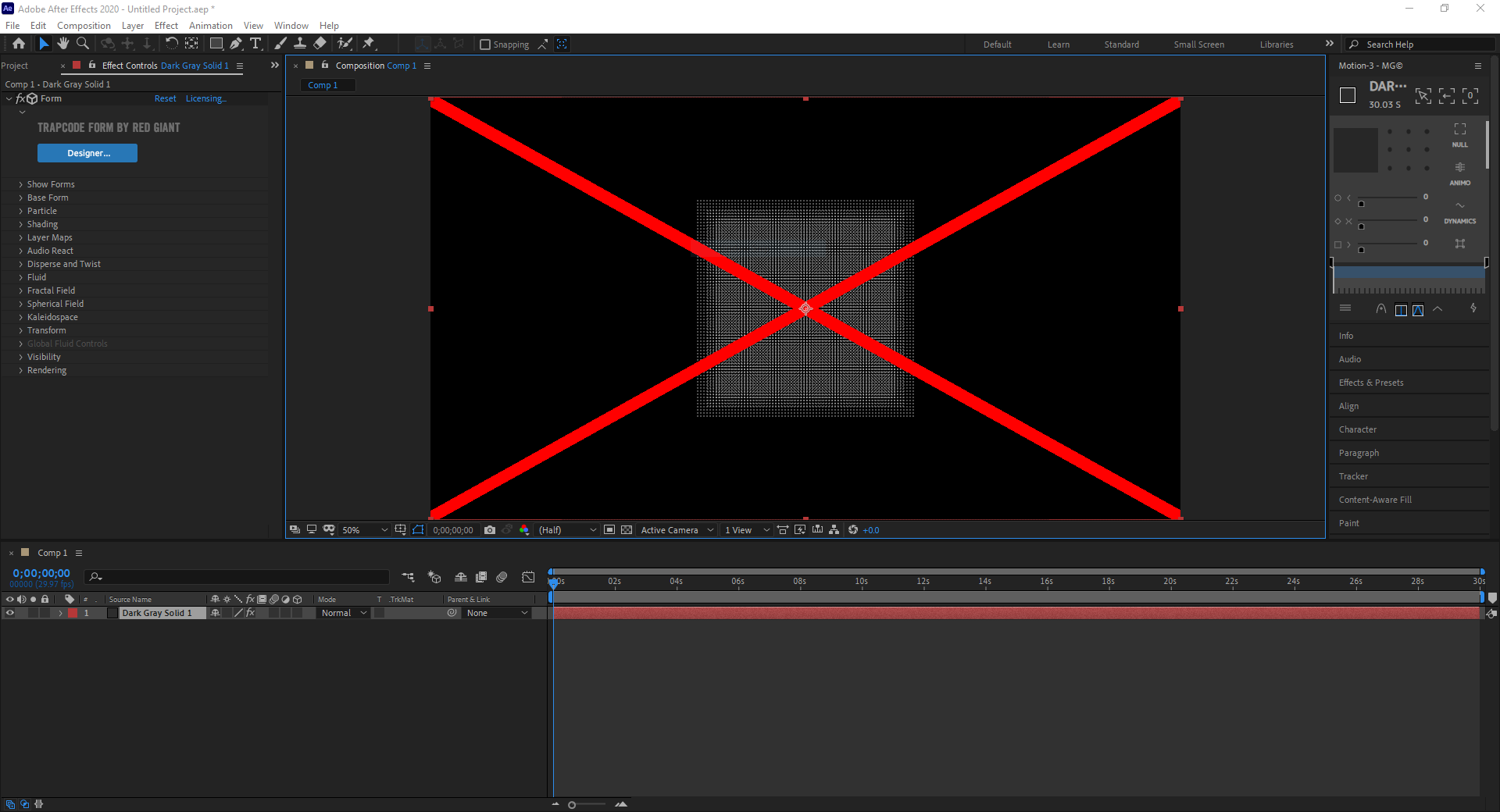Click the Graph Editor icon in timeline
The height and width of the screenshot is (812, 1500).
tap(529, 577)
